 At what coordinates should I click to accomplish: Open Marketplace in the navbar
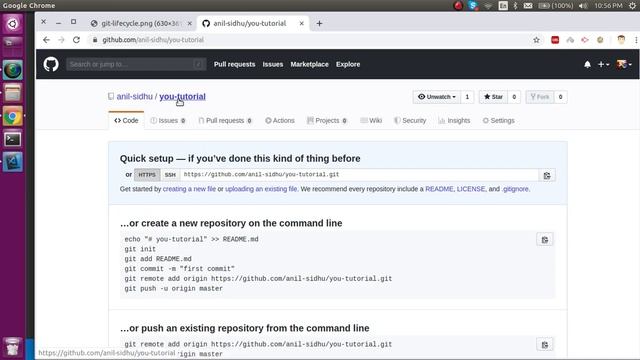pos(309,64)
